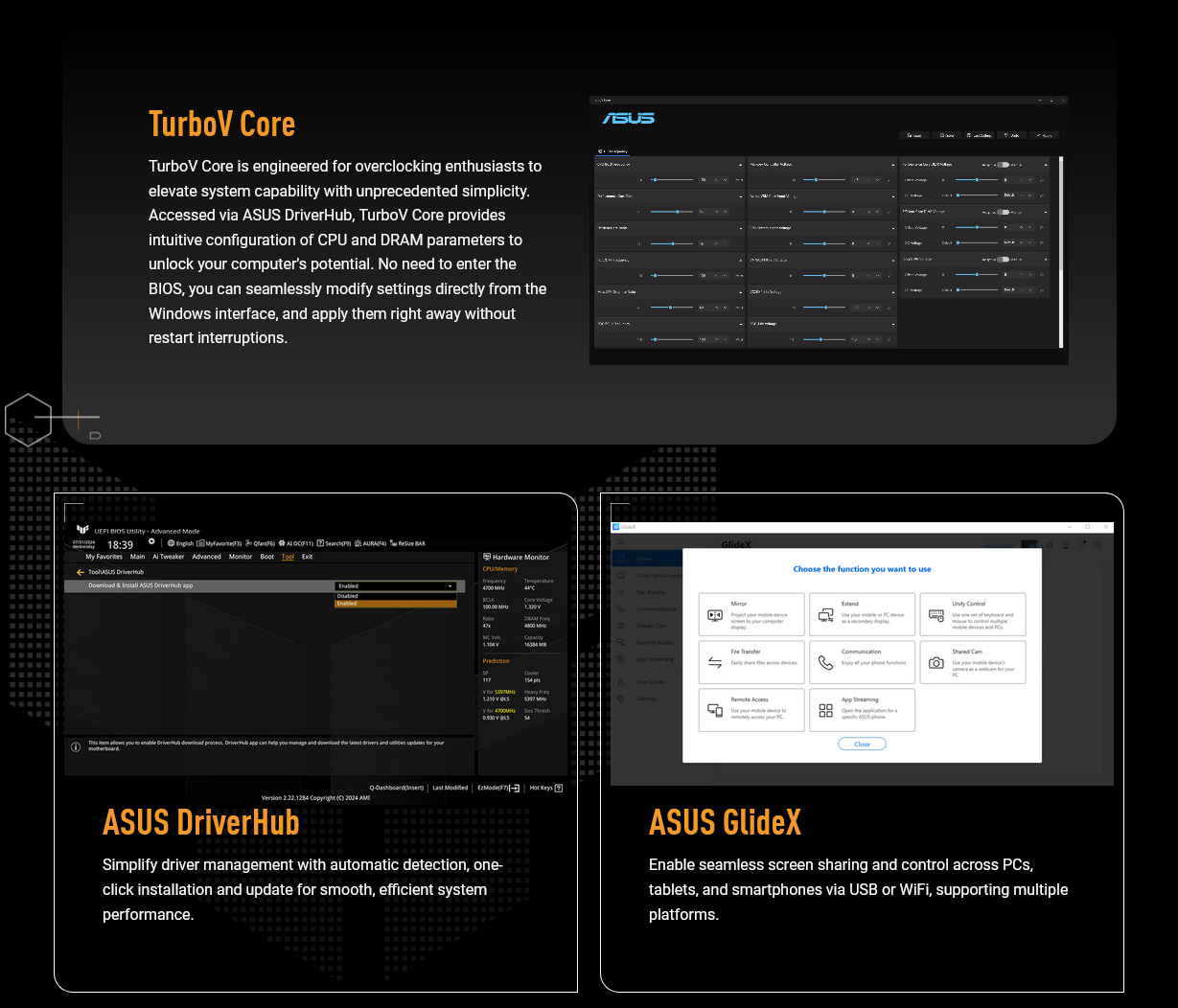The height and width of the screenshot is (1008, 1178).
Task: Choose Disabled in the DriverHub dropdown list
Action: click(396, 596)
